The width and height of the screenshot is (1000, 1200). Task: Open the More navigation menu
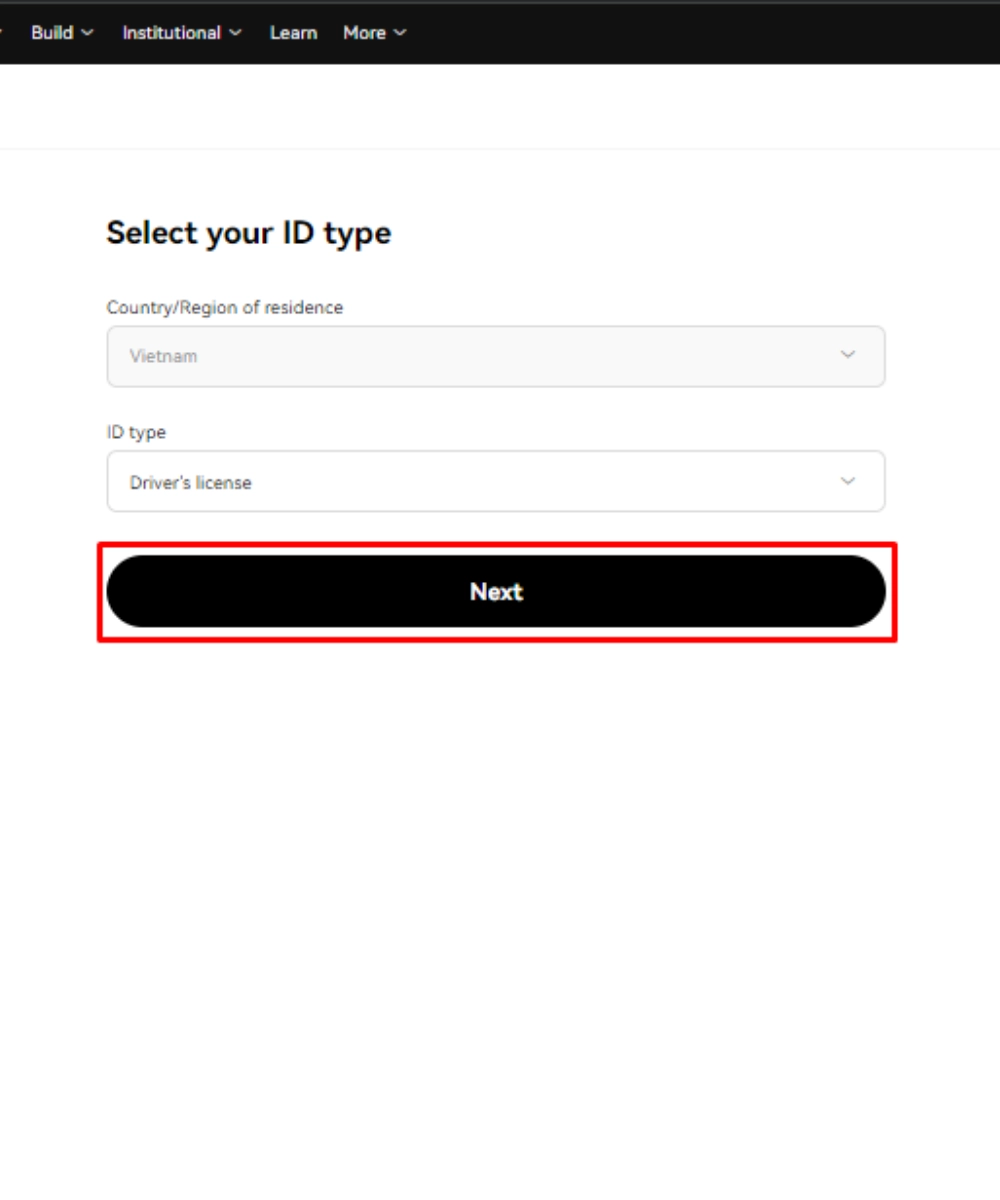point(375,33)
